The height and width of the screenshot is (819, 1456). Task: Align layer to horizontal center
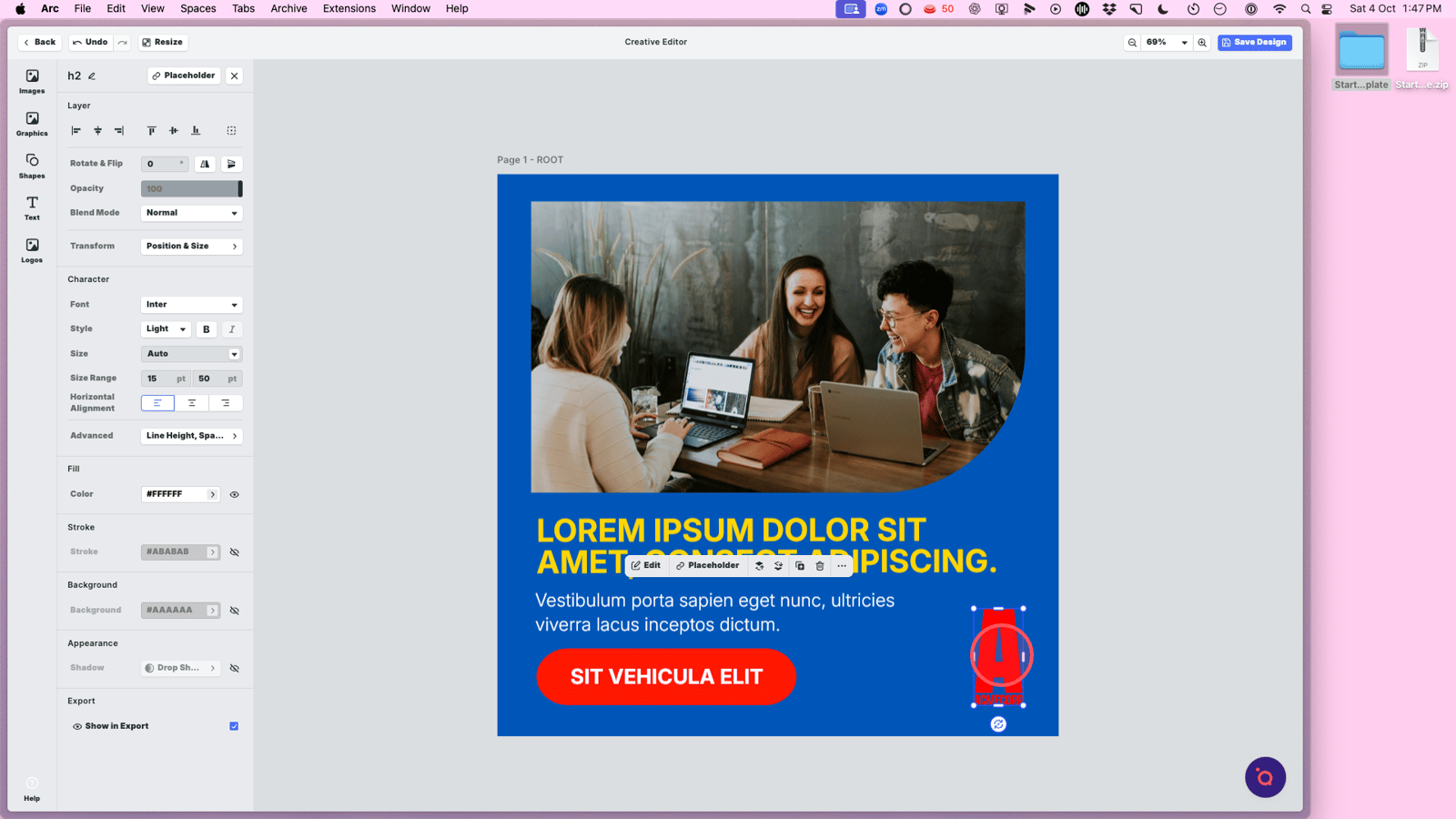pyautogui.click(x=97, y=131)
